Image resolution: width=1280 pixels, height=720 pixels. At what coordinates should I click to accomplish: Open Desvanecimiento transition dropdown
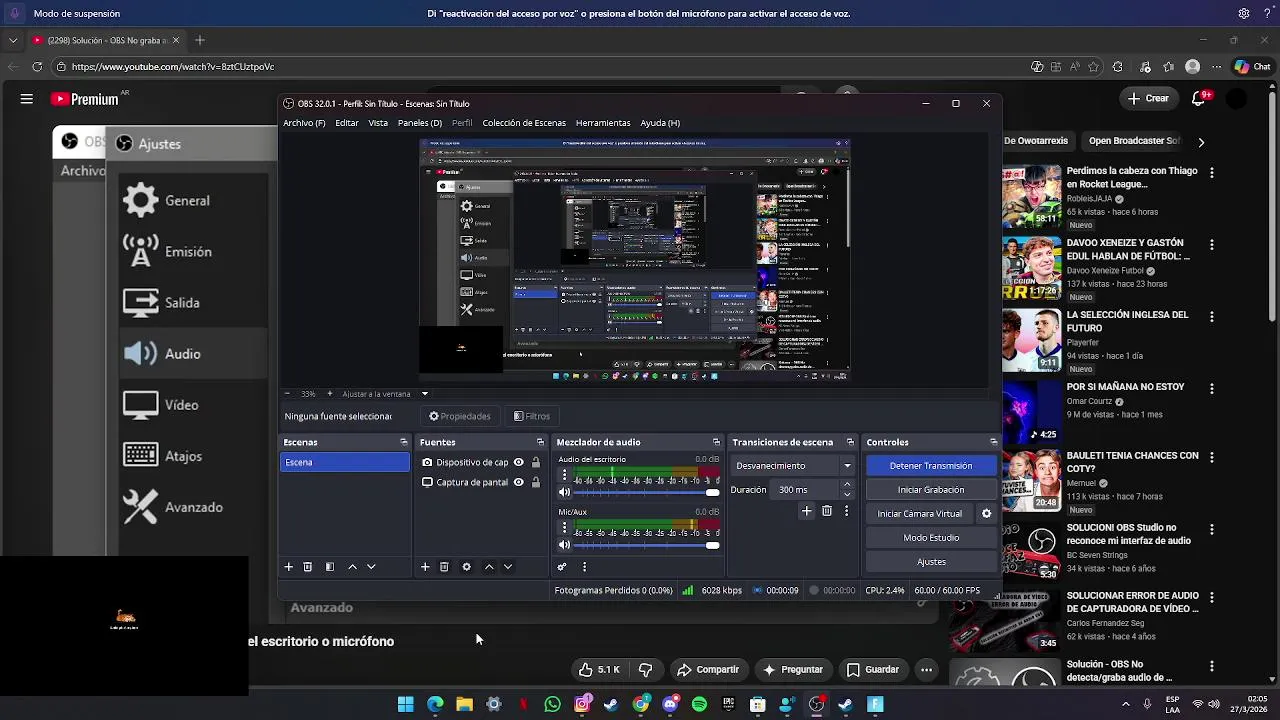pyautogui.click(x=794, y=466)
